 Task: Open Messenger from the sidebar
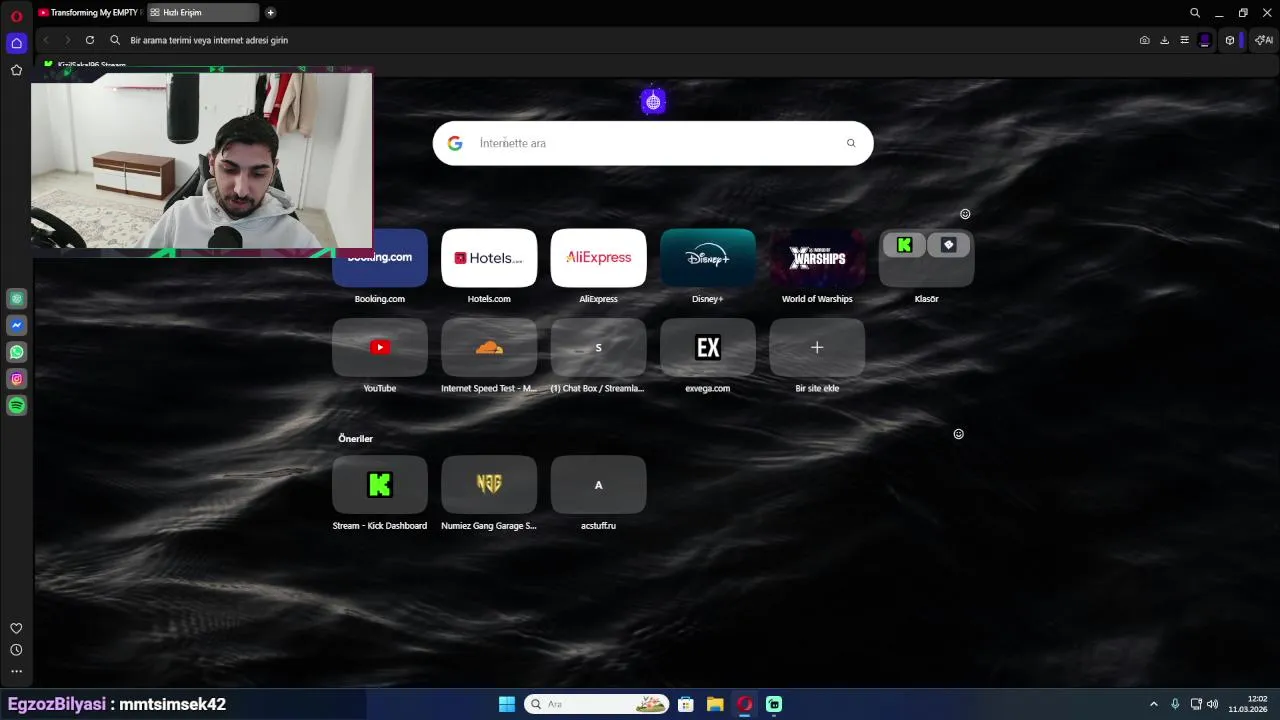pyautogui.click(x=16, y=326)
